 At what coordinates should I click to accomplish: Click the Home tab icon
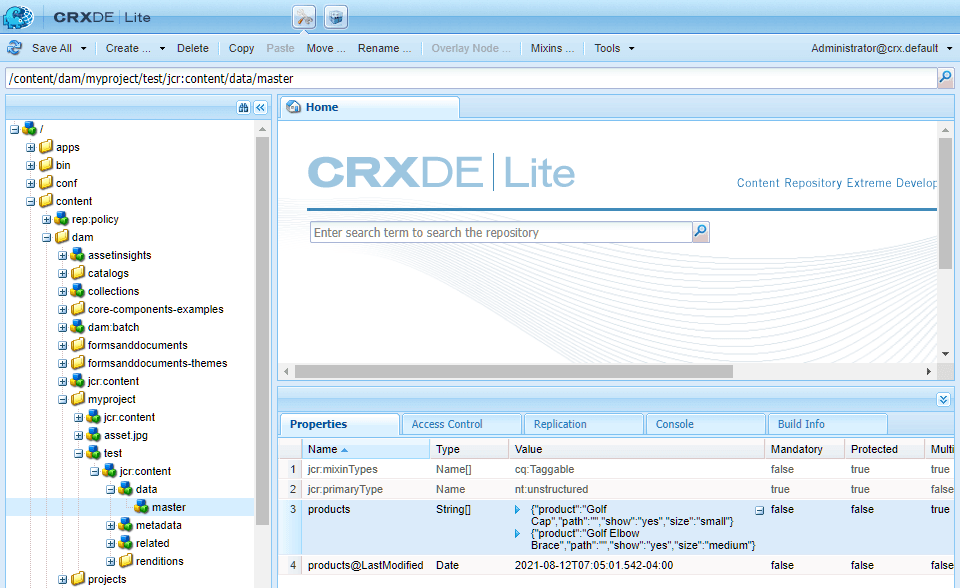[x=294, y=107]
